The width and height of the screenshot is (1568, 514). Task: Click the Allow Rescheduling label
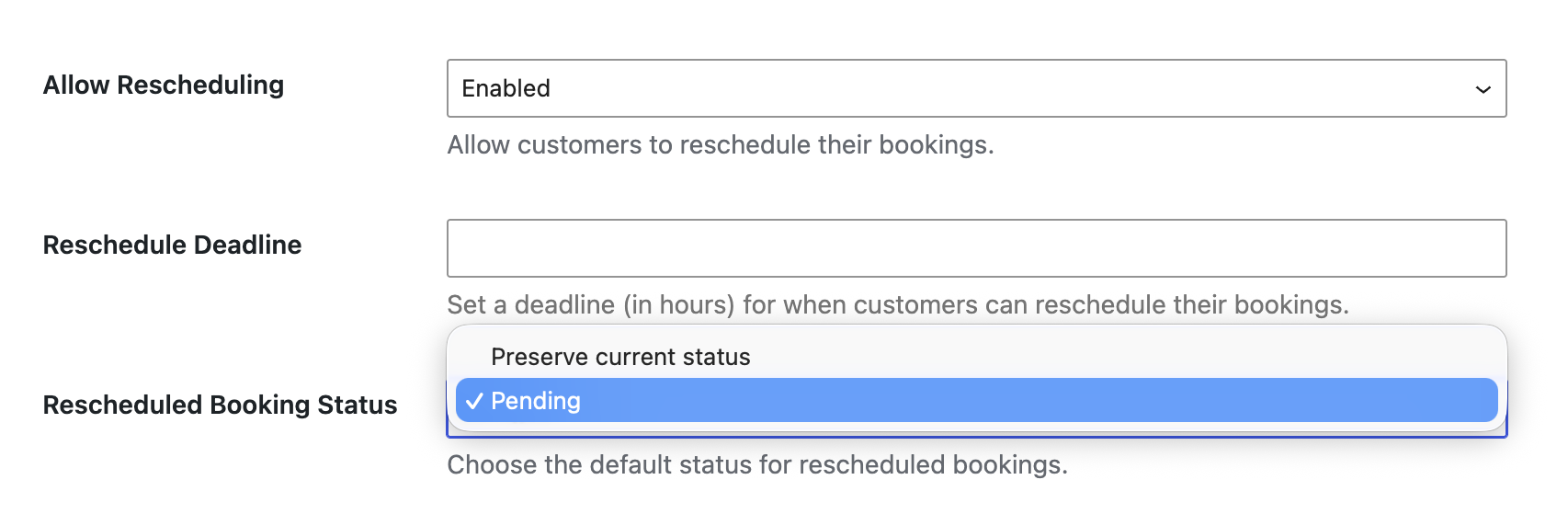(x=164, y=86)
